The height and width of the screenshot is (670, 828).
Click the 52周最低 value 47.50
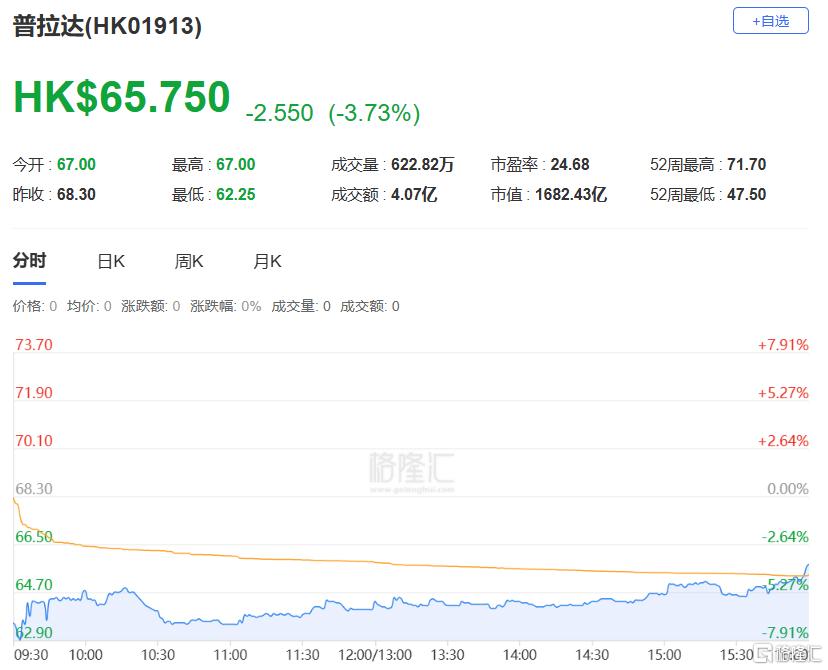point(746,194)
